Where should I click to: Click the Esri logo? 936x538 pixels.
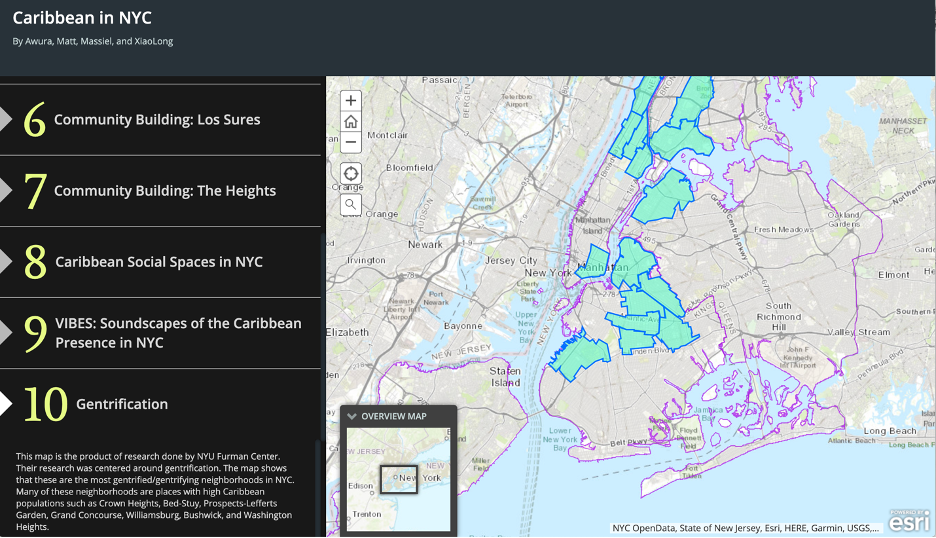tap(909, 521)
